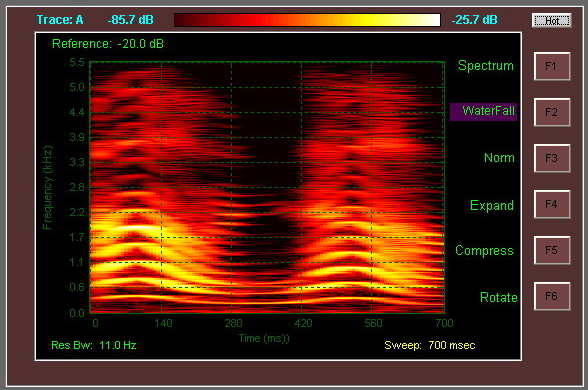Click the -25.7 dB maximum level value
This screenshot has height=390, width=588.
pos(474,20)
